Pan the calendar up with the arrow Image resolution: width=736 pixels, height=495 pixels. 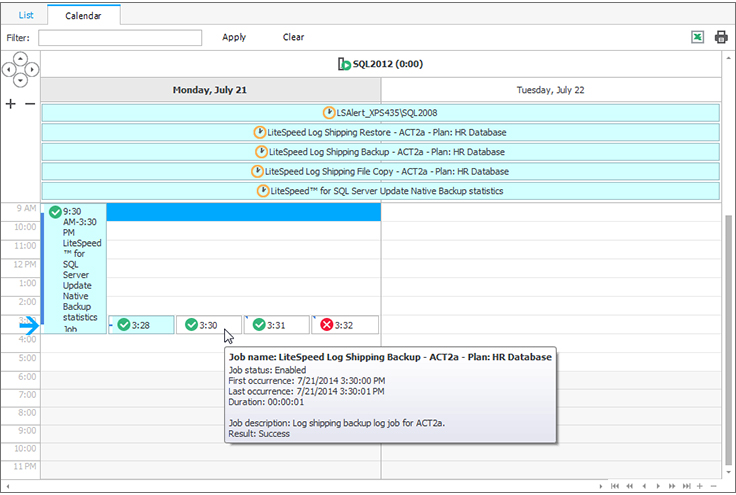pyautogui.click(x=20, y=59)
